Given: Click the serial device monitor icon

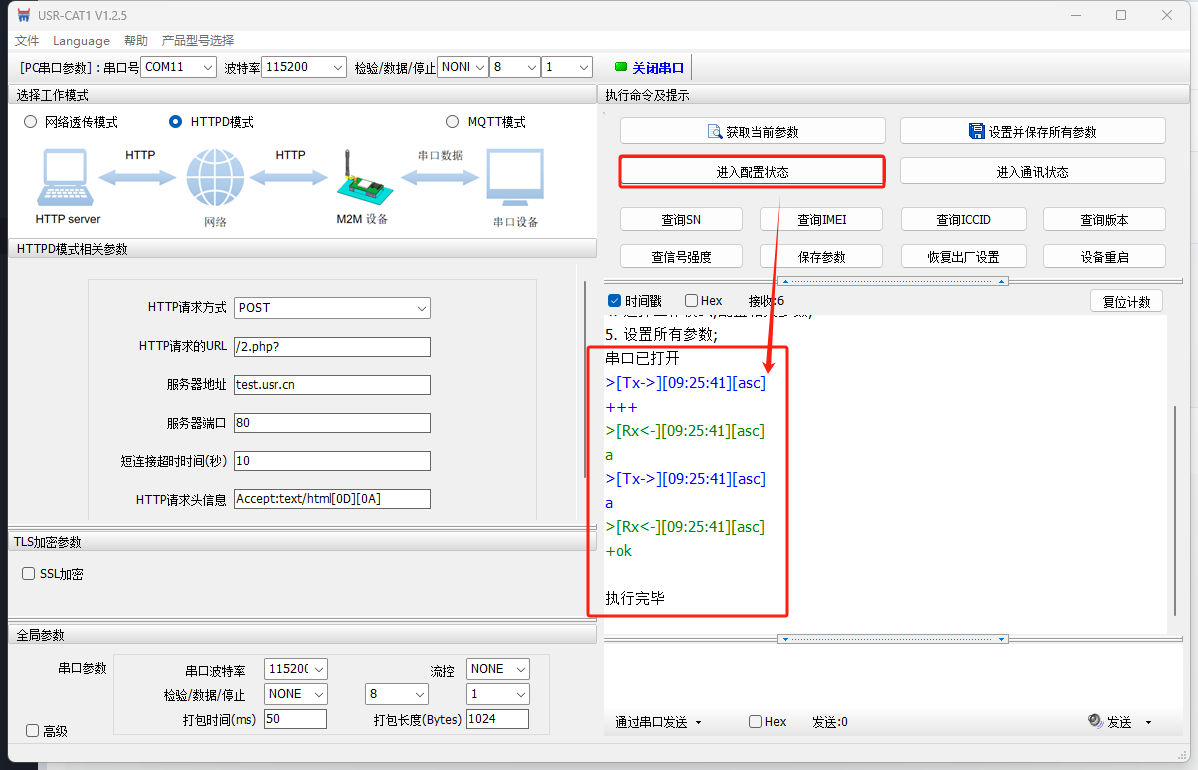Looking at the screenshot, I should (x=514, y=178).
